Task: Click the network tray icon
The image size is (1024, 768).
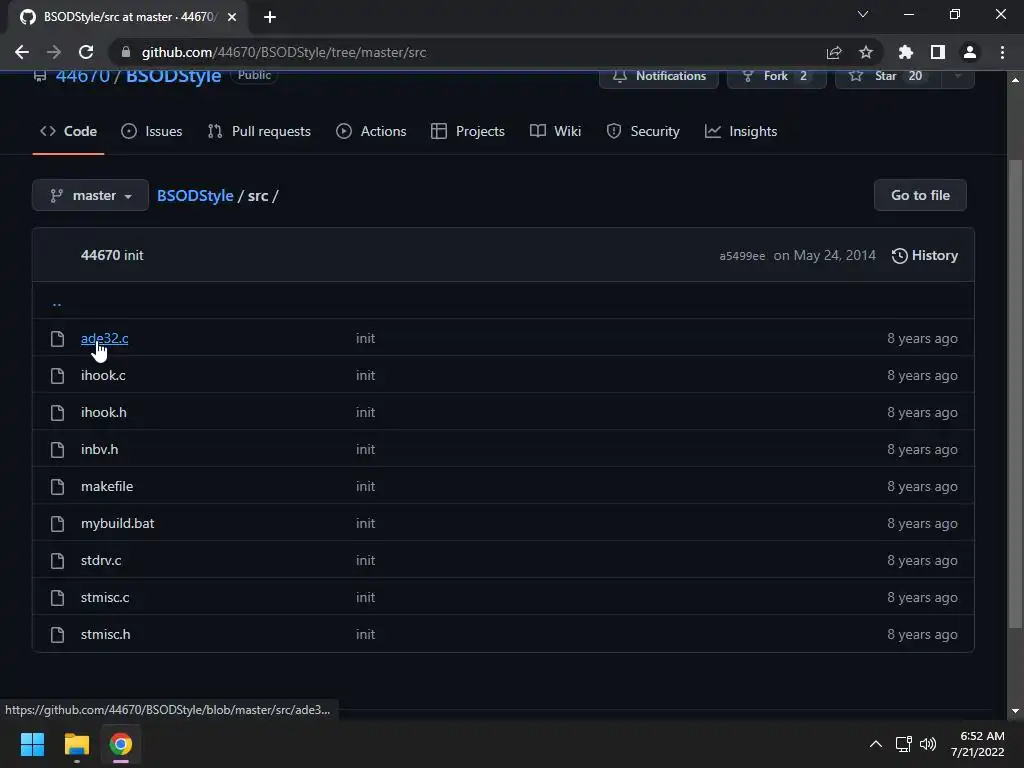Action: [904, 744]
